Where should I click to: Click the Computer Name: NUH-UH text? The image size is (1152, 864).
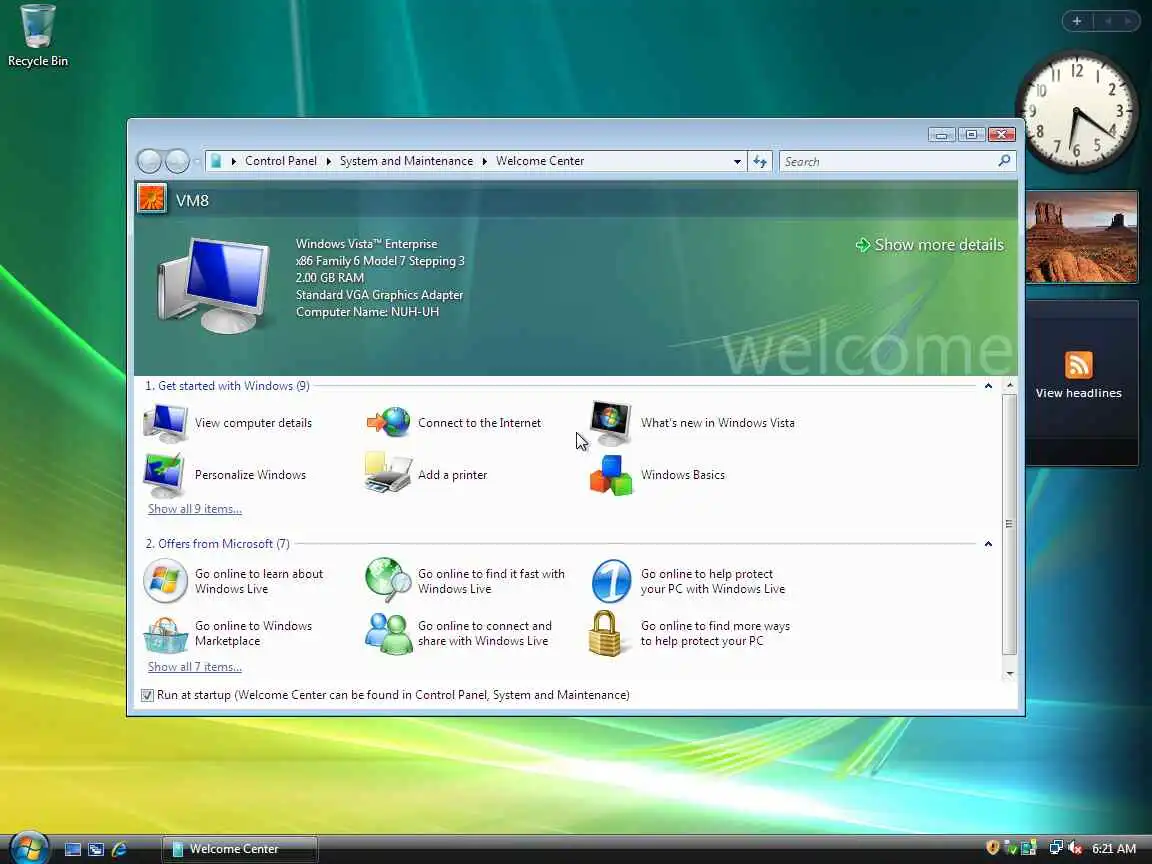tap(367, 312)
